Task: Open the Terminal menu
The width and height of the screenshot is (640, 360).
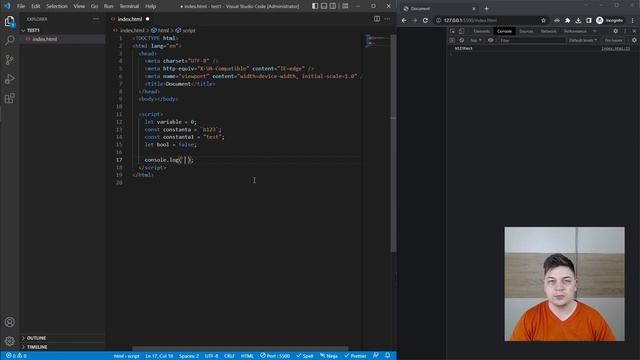Action: pyautogui.click(x=129, y=6)
